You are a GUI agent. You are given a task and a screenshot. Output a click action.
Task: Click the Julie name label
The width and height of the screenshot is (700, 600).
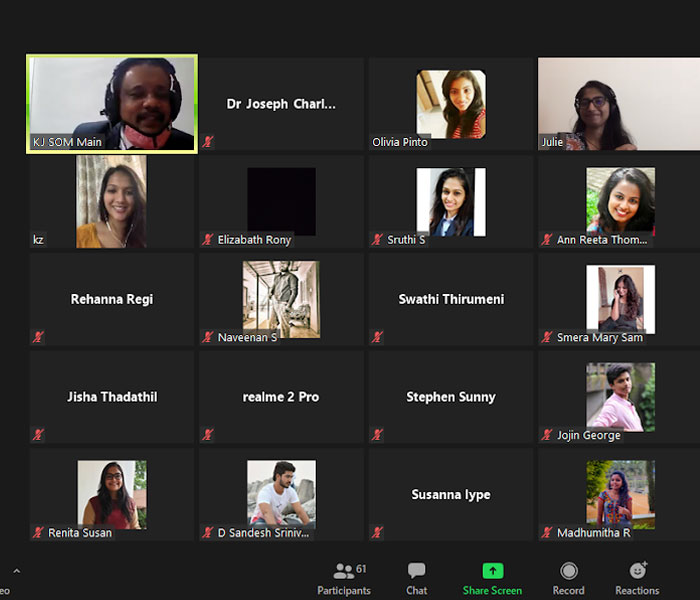(x=552, y=142)
